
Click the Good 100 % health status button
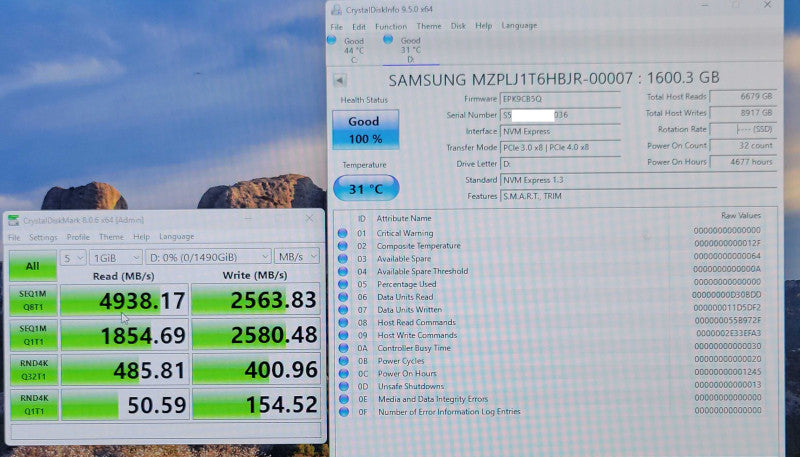click(365, 130)
